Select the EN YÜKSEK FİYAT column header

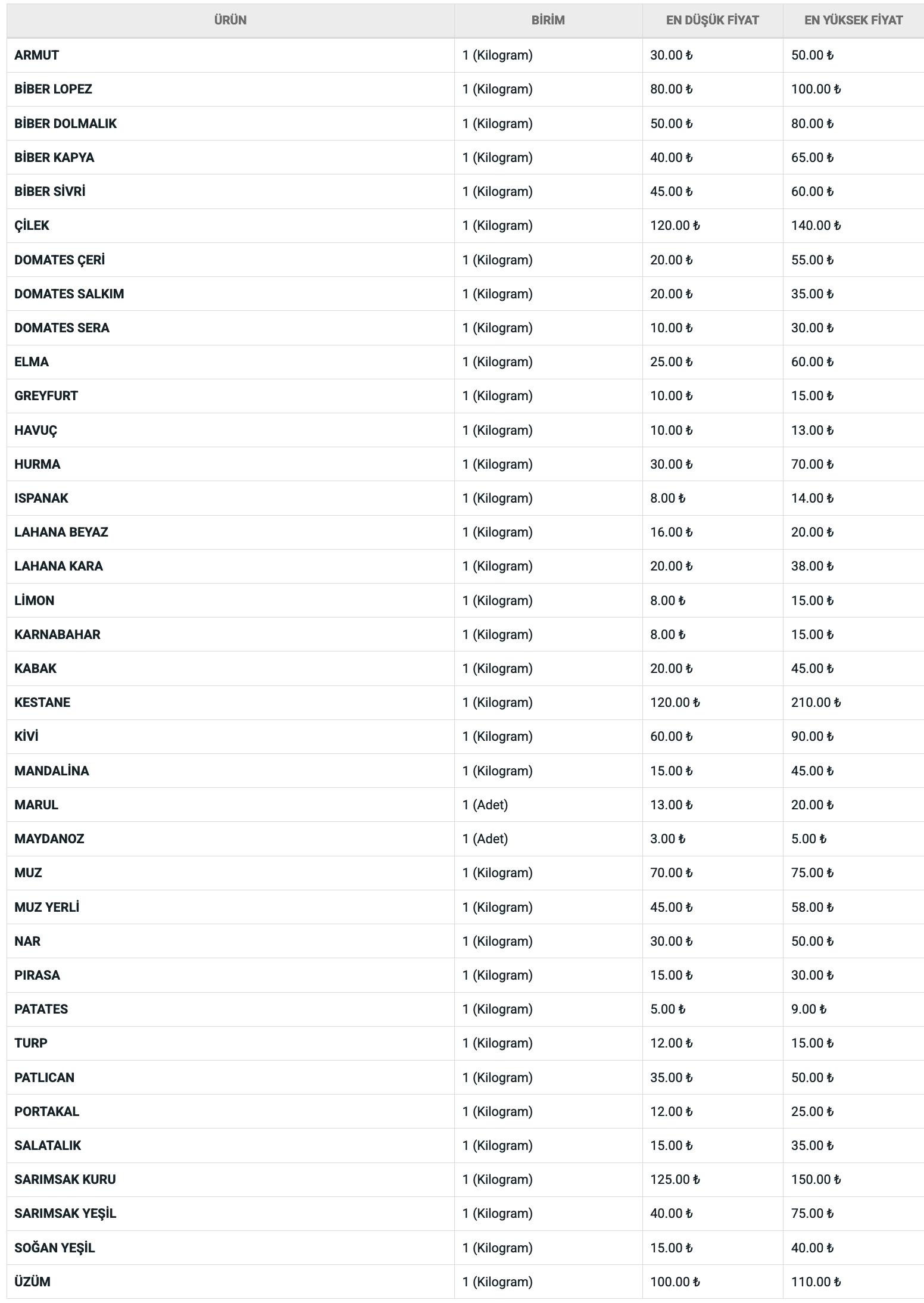(853, 20)
